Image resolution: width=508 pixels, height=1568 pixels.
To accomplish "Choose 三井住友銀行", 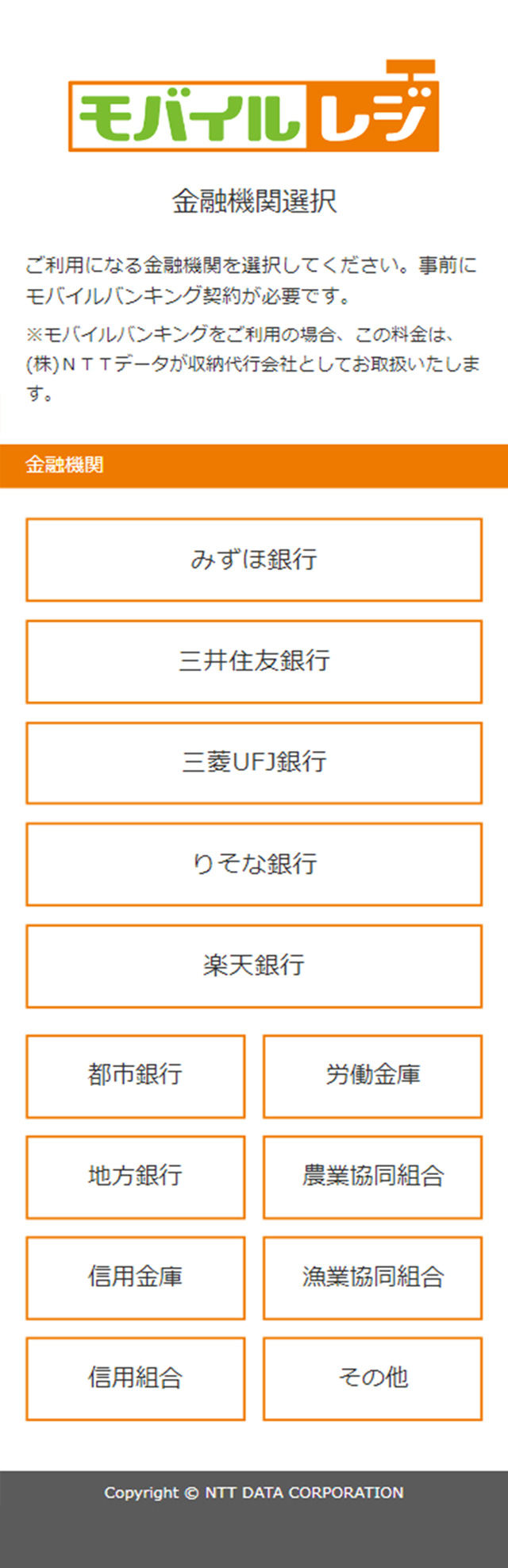I will [254, 661].
